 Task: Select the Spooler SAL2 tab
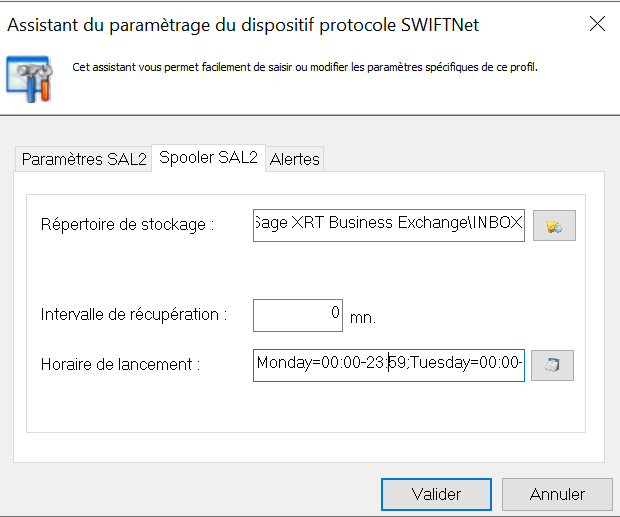coord(208,158)
